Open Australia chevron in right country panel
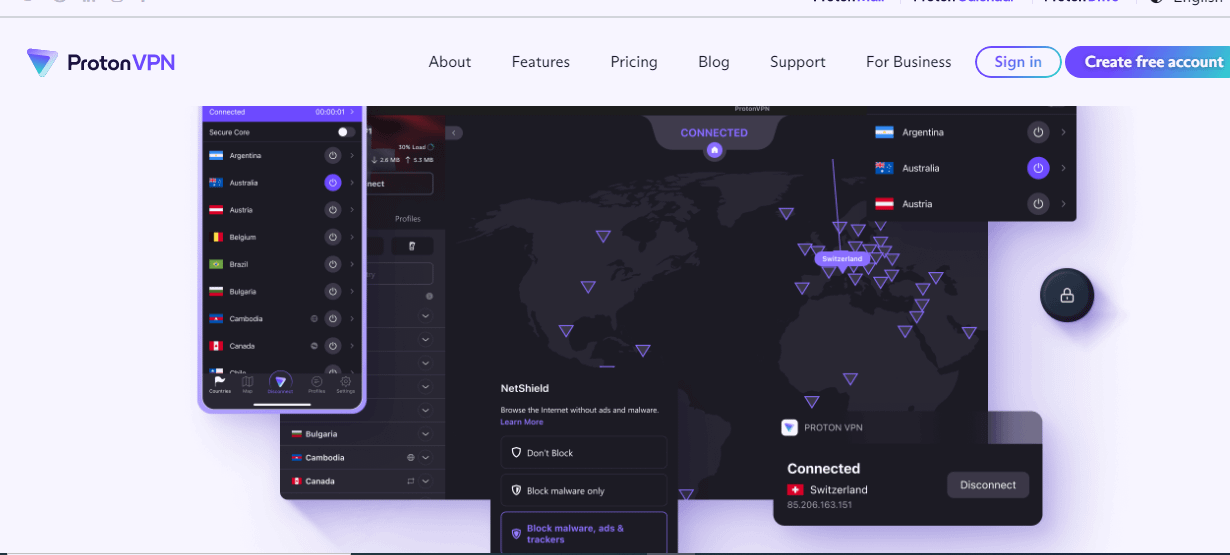The width and height of the screenshot is (1230, 555). coord(1063,168)
